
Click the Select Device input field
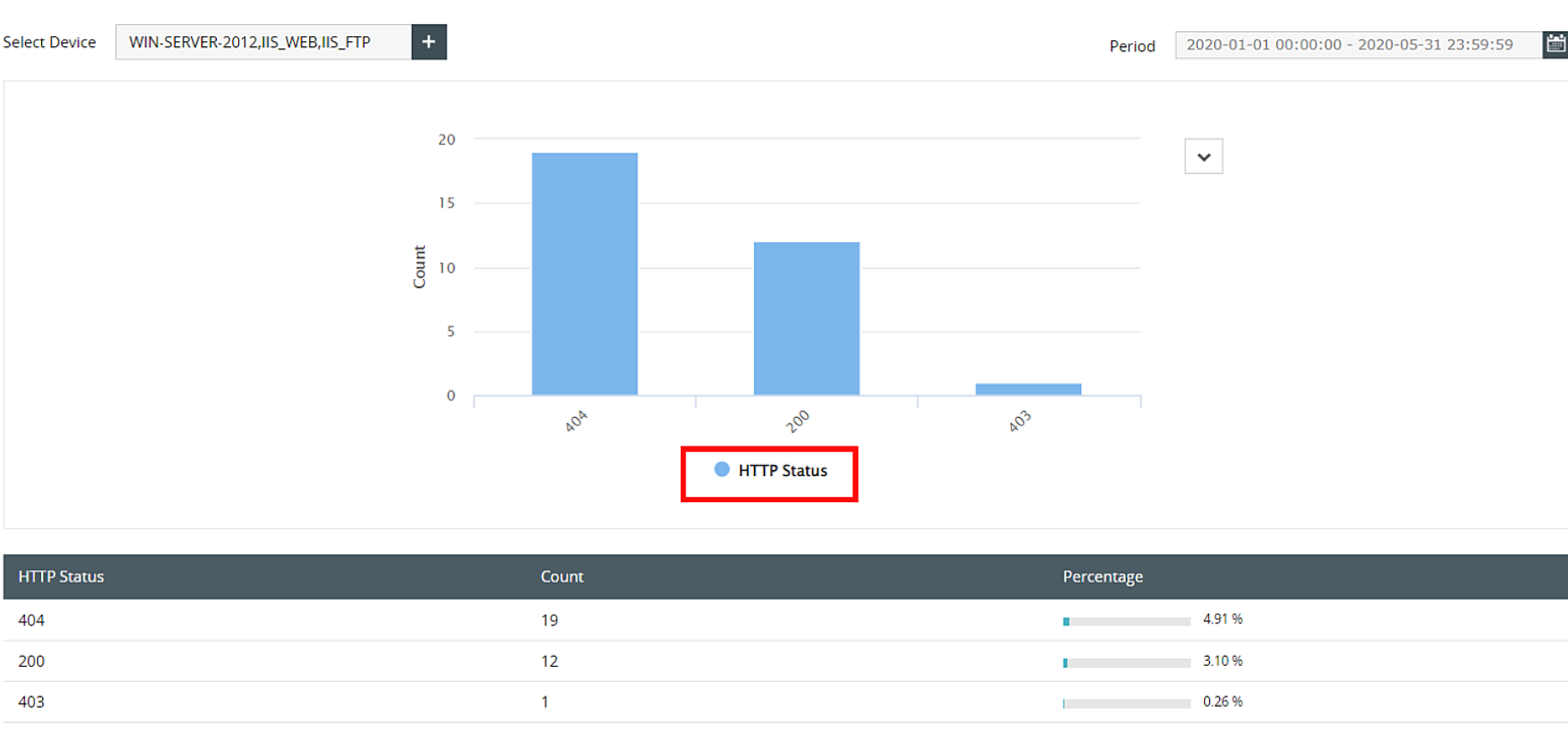[x=263, y=42]
